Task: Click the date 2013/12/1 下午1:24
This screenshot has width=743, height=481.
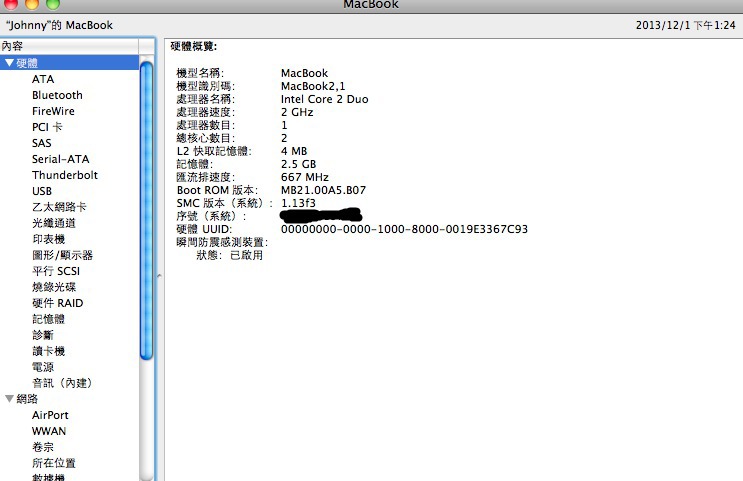Action: click(685, 25)
